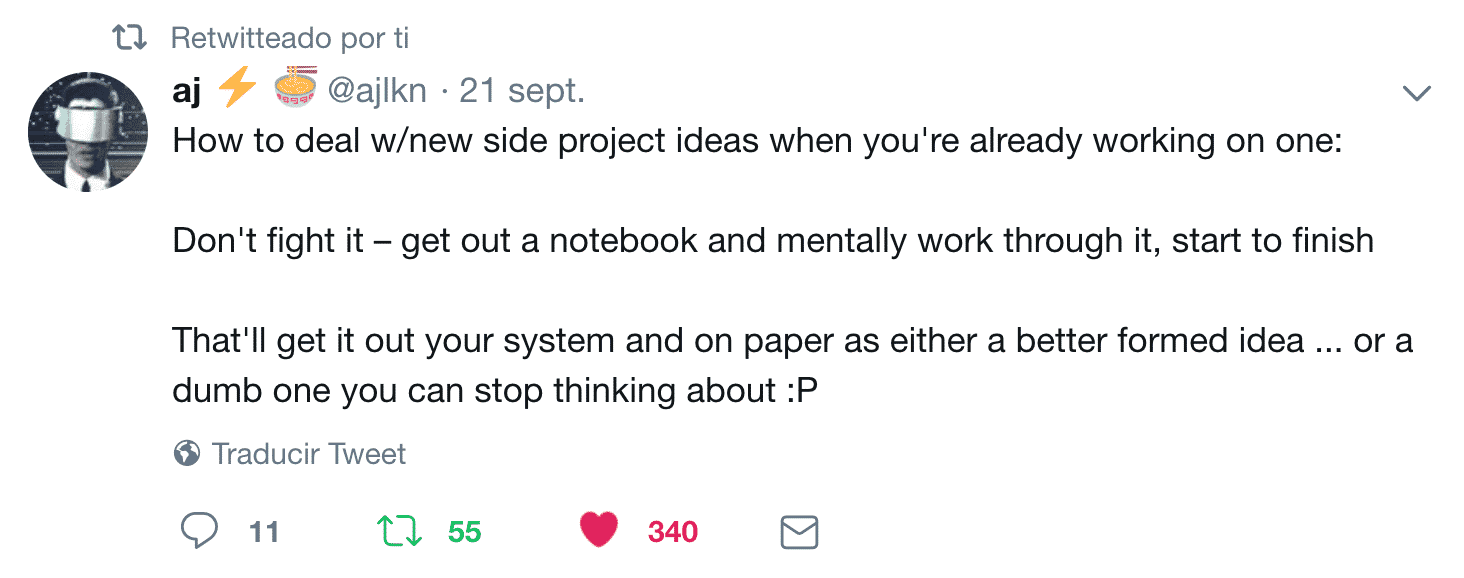Click the Traducir Tweet link
Image resolution: width=1464 pixels, height=578 pixels.
point(309,454)
